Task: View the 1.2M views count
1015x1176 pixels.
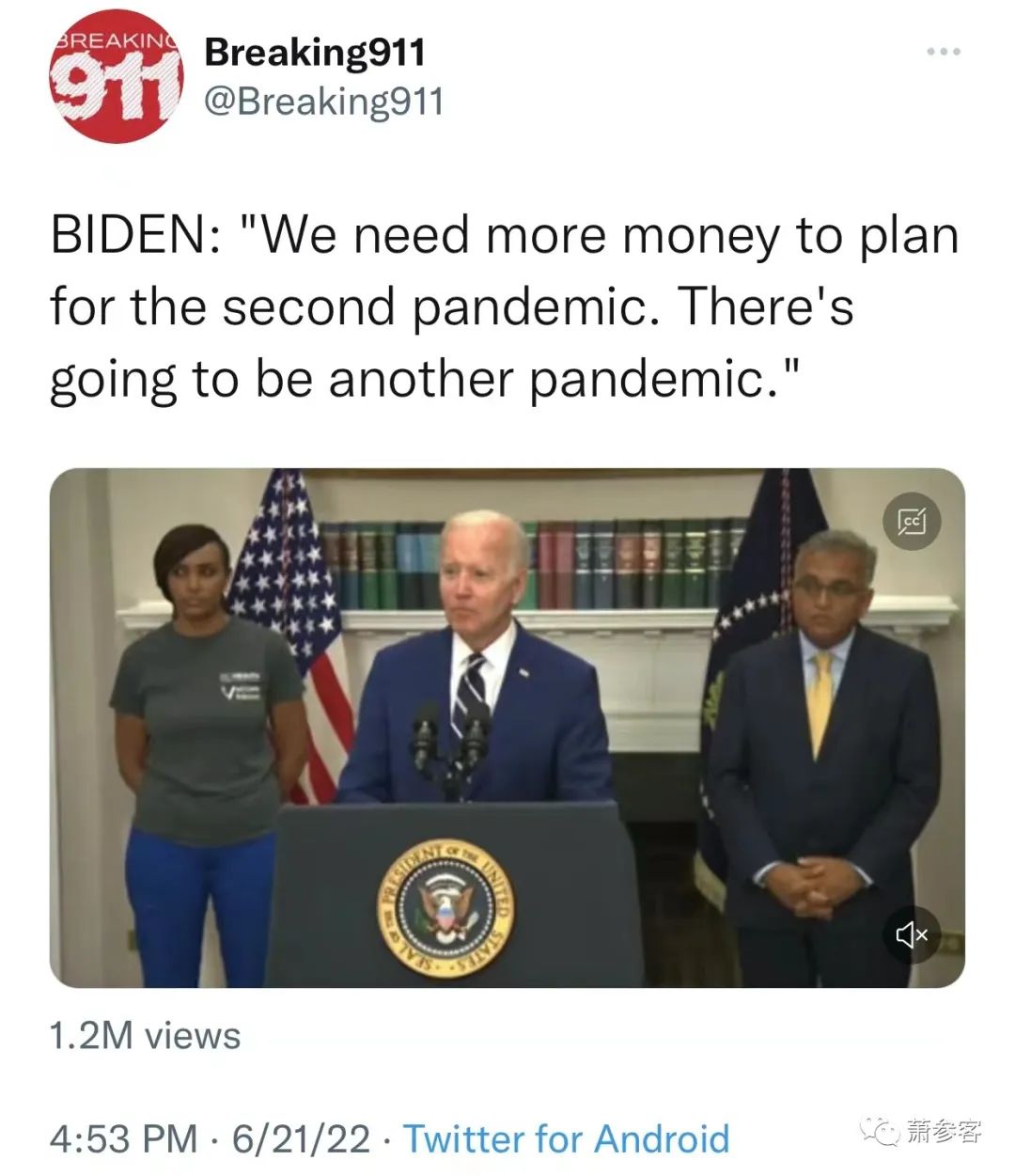Action: 145,1036
